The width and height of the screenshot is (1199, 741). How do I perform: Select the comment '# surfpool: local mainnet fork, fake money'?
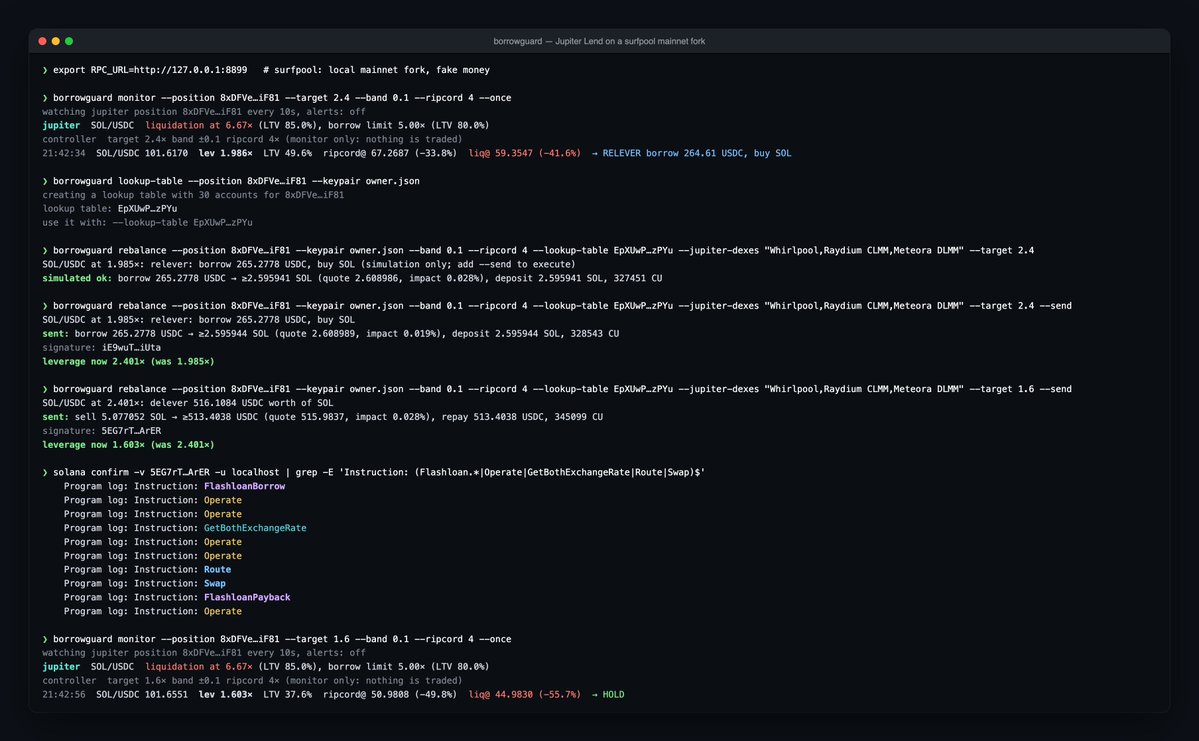(x=376, y=70)
